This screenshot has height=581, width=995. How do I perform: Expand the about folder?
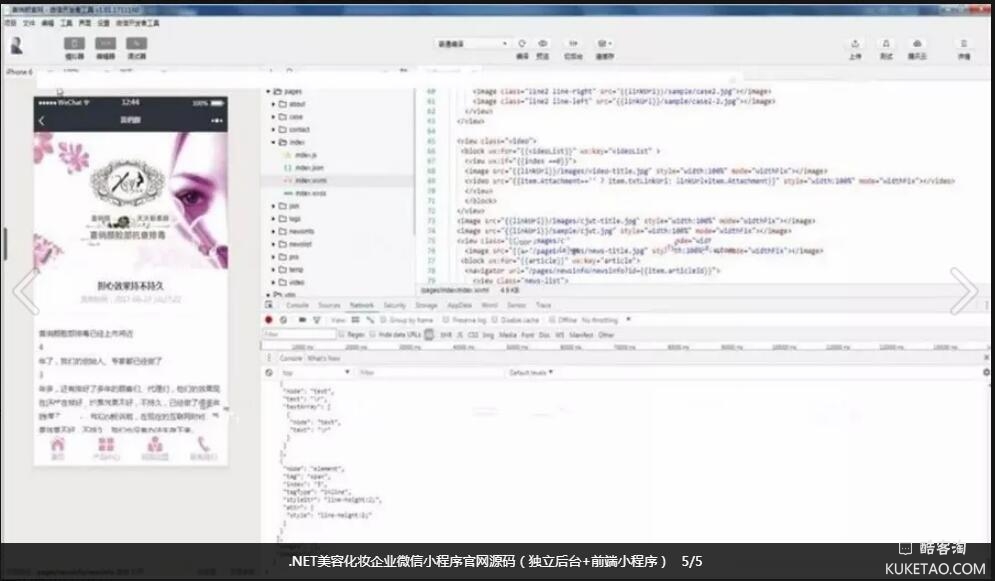tap(273, 105)
